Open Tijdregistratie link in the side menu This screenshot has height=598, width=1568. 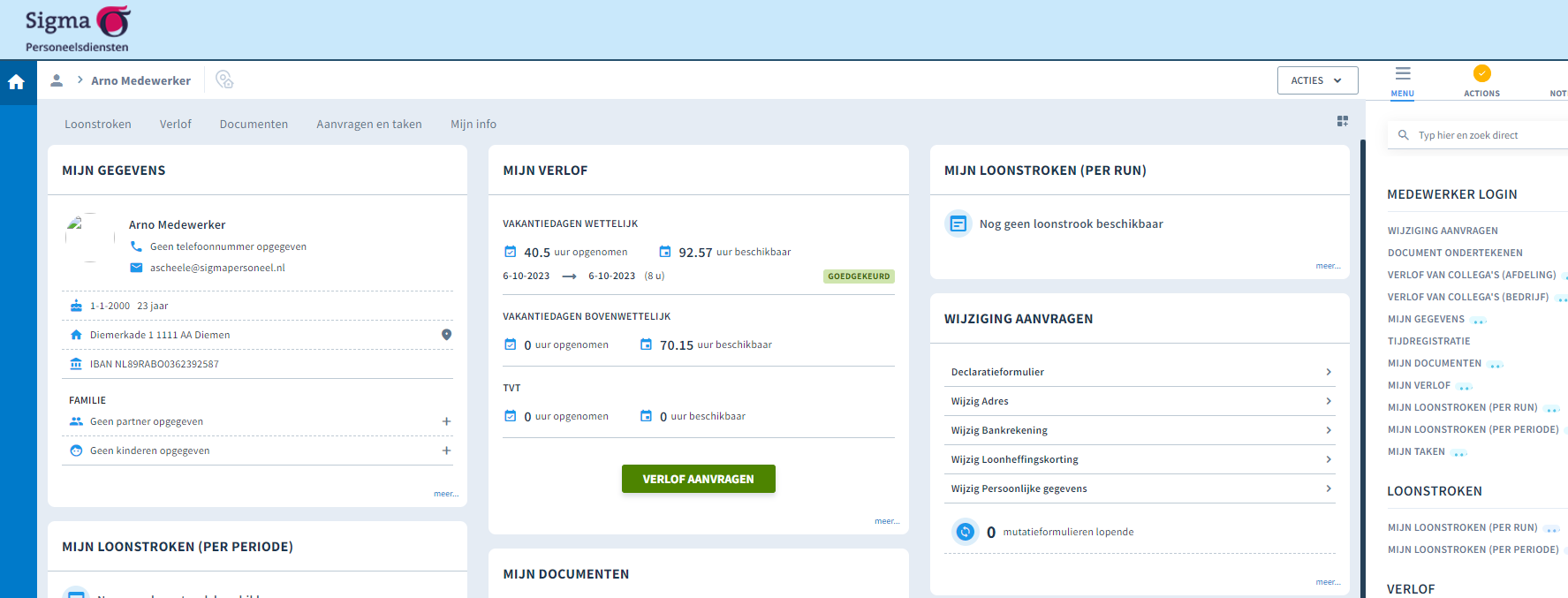point(1428,341)
